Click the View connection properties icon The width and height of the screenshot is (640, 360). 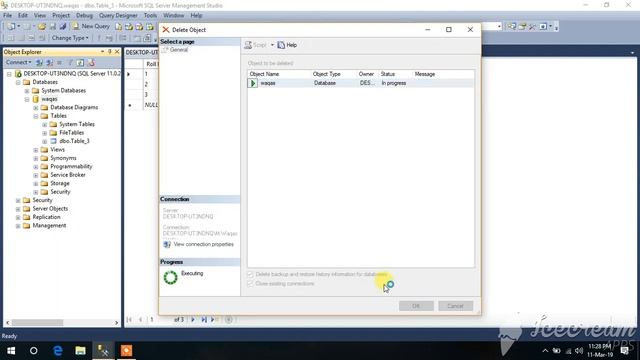(167, 244)
